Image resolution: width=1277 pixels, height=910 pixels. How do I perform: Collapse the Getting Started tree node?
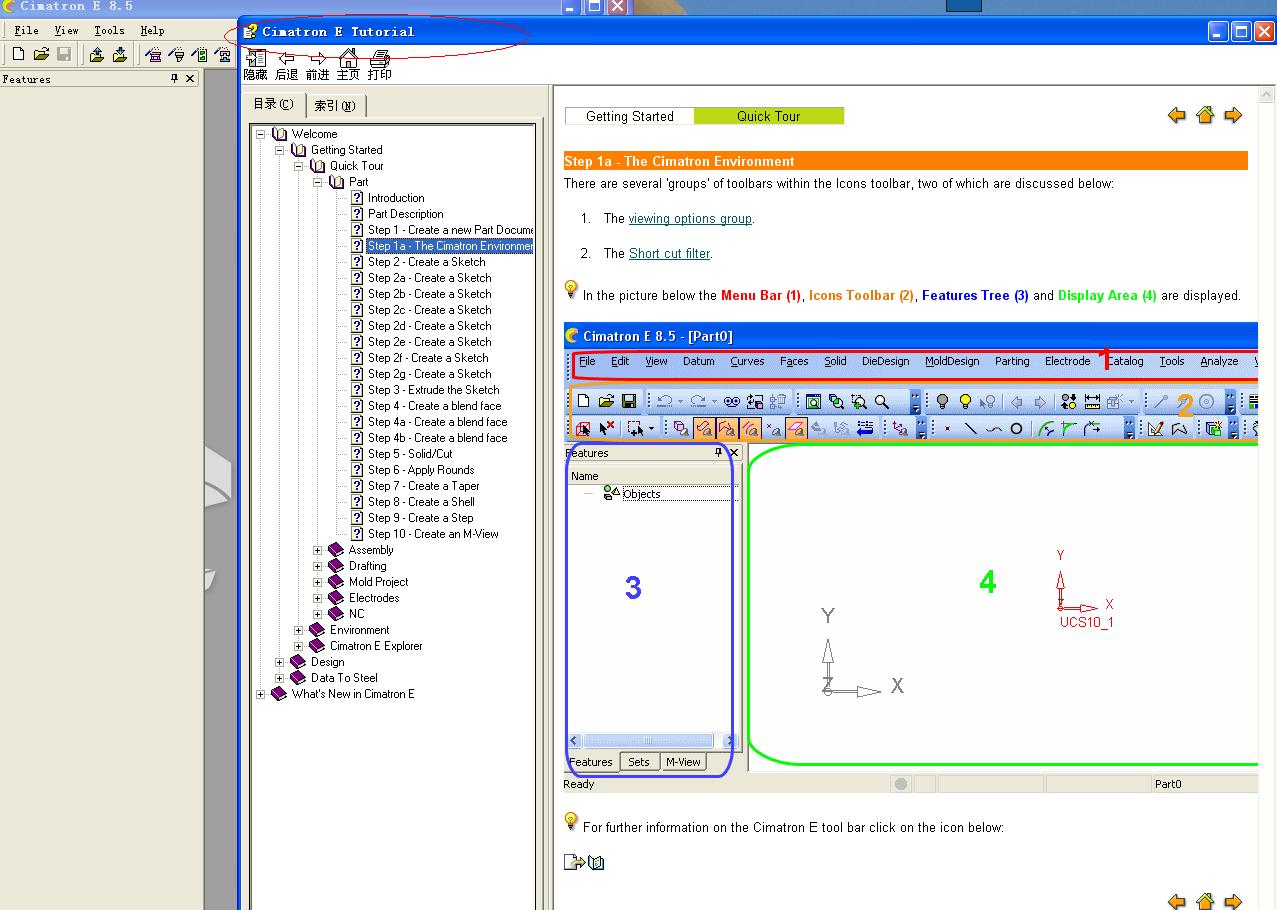(280, 150)
